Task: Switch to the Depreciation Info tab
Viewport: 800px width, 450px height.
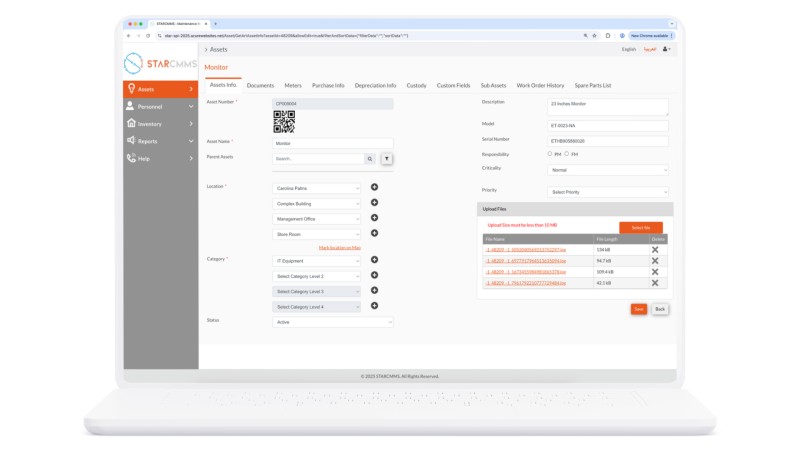Action: click(x=375, y=86)
